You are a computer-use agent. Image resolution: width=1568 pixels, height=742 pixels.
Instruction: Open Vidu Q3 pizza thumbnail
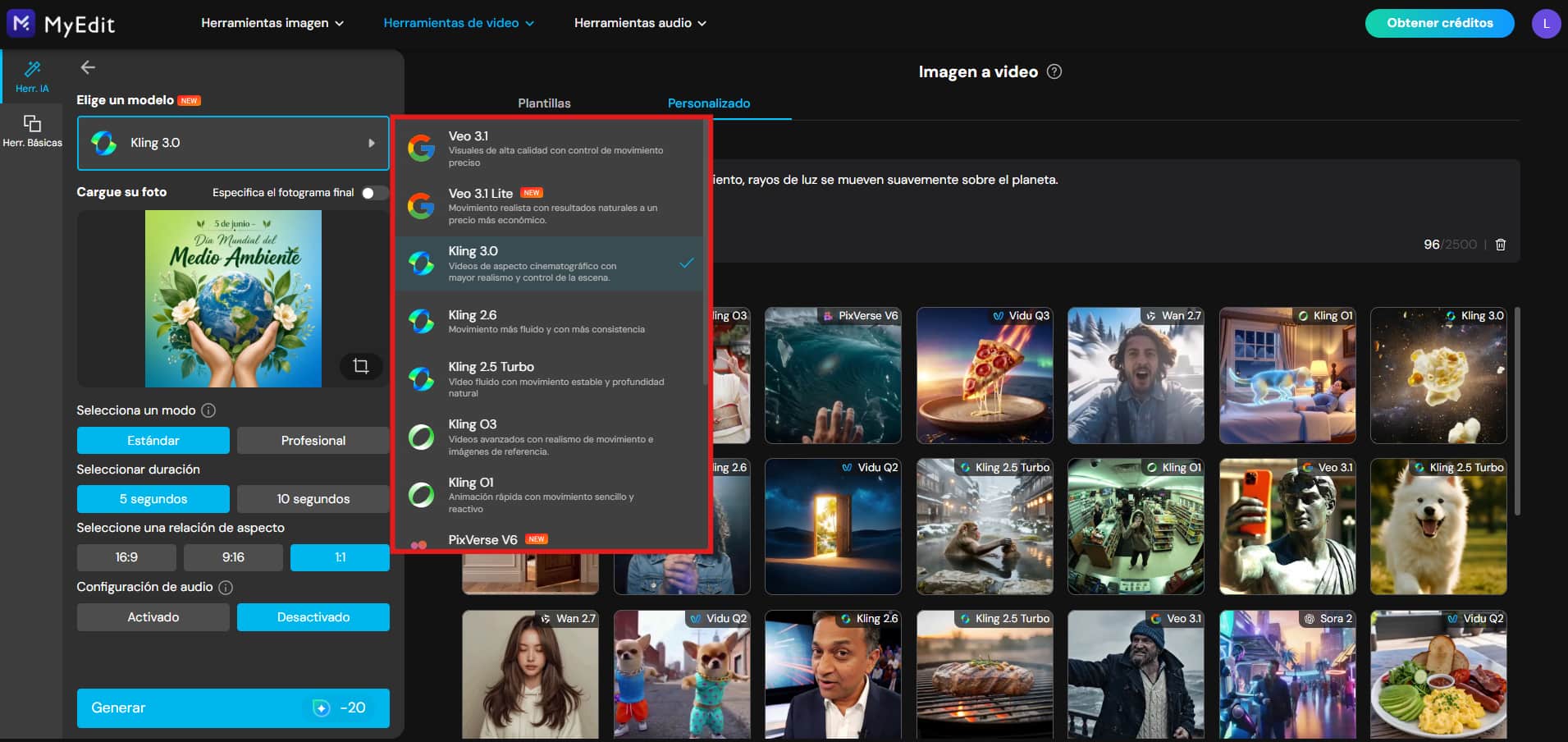[x=985, y=376]
